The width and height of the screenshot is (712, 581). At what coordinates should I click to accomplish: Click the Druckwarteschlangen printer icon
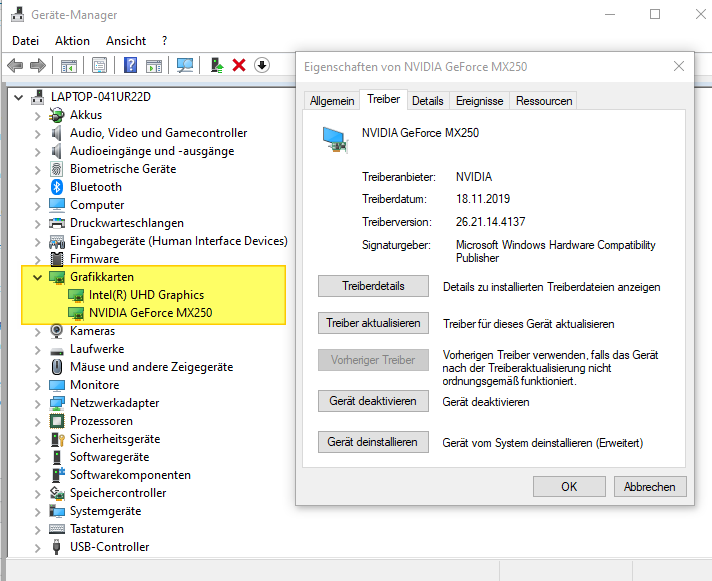[57, 223]
